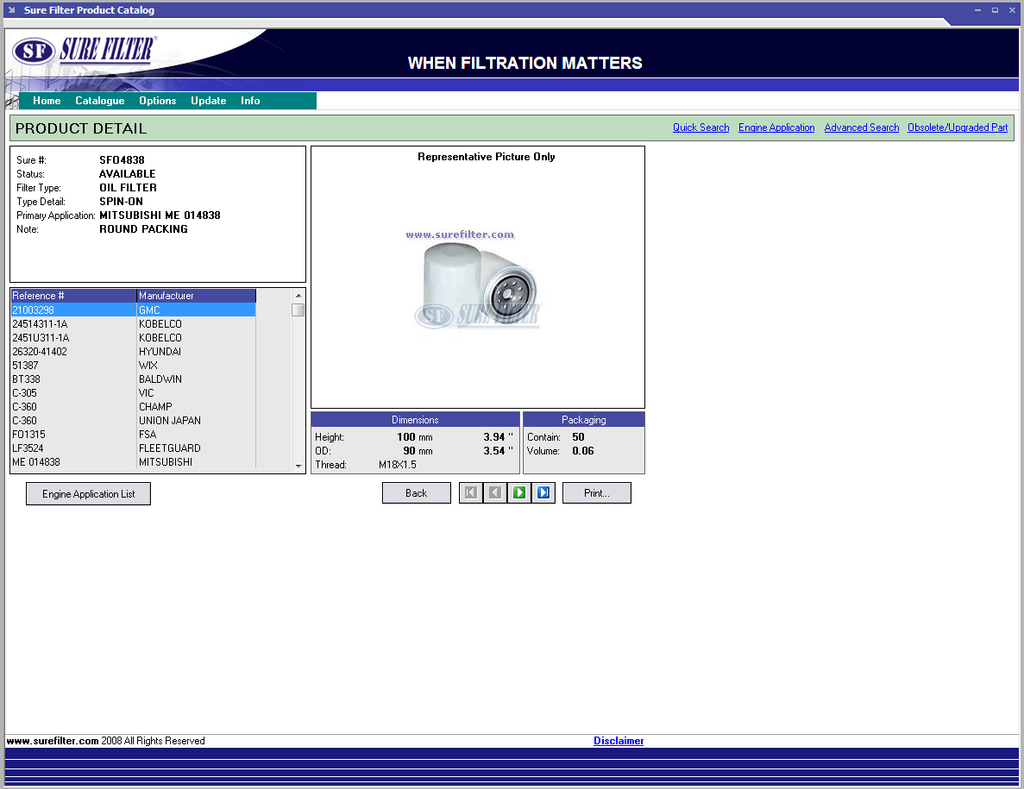
Task: Select the C-360 row for CHAMP
Action: 133,407
